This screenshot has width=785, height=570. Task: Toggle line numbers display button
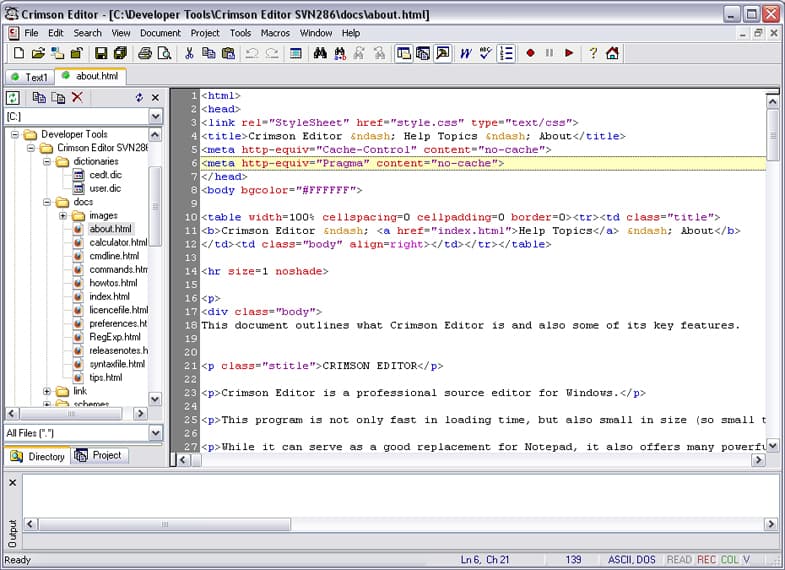pos(506,53)
